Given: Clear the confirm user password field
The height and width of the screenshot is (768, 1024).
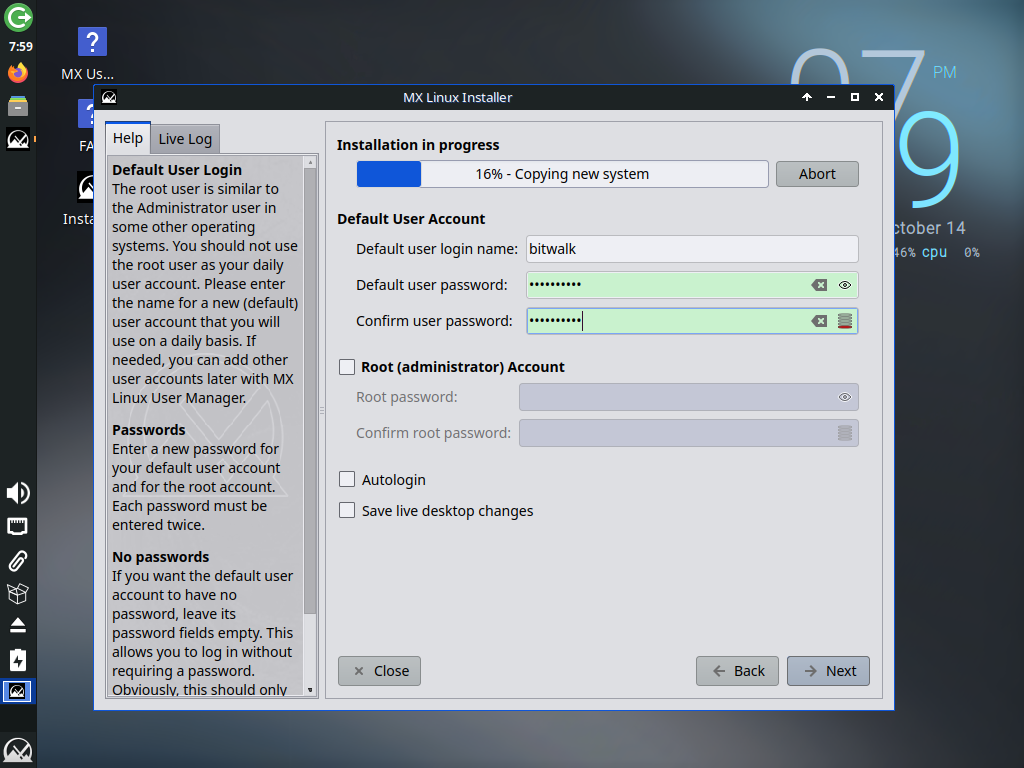Looking at the screenshot, I should [x=819, y=321].
